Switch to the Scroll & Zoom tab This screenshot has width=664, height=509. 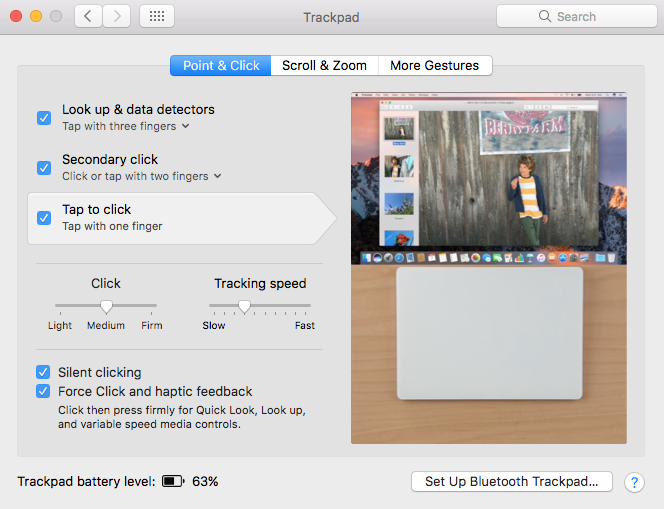coord(324,65)
